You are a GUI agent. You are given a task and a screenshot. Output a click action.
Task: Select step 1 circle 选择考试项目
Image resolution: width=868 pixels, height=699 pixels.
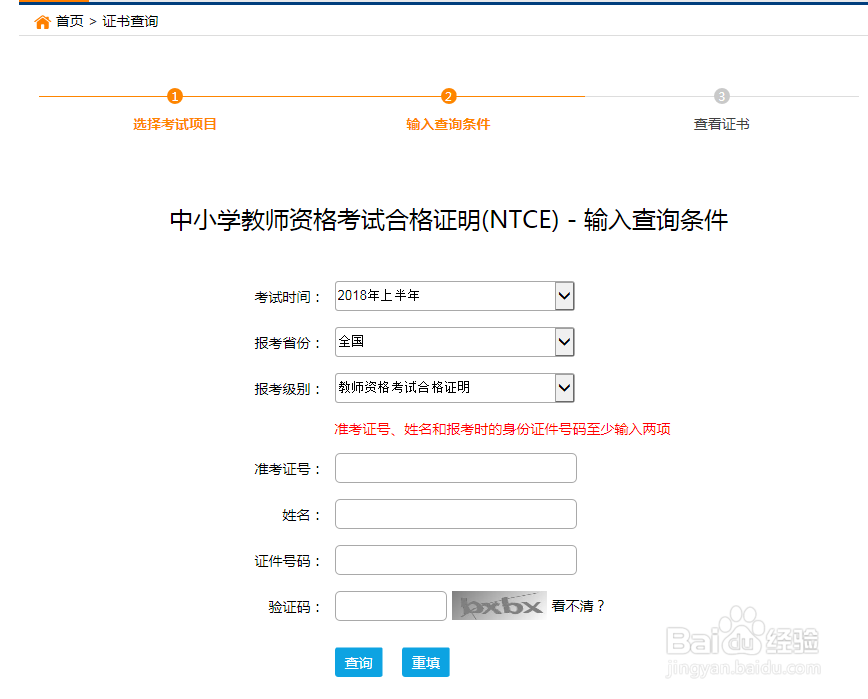[x=175, y=97]
